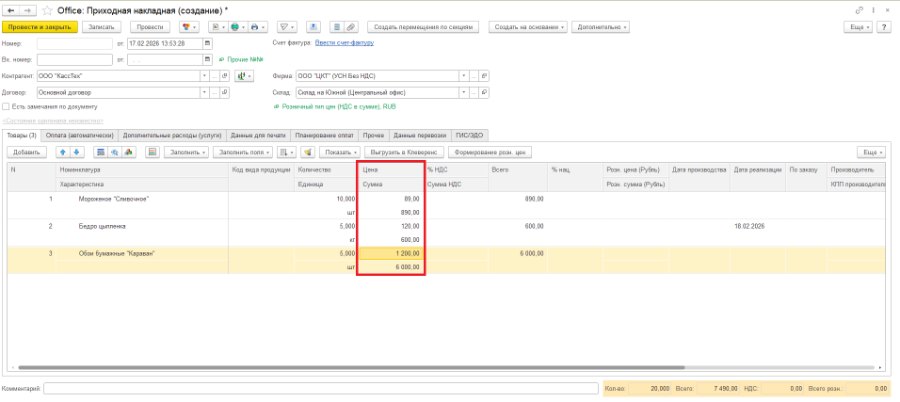Screen dimensions: 900x402
Task: Click the table grid icon in goods toolbar
Action: (101, 152)
